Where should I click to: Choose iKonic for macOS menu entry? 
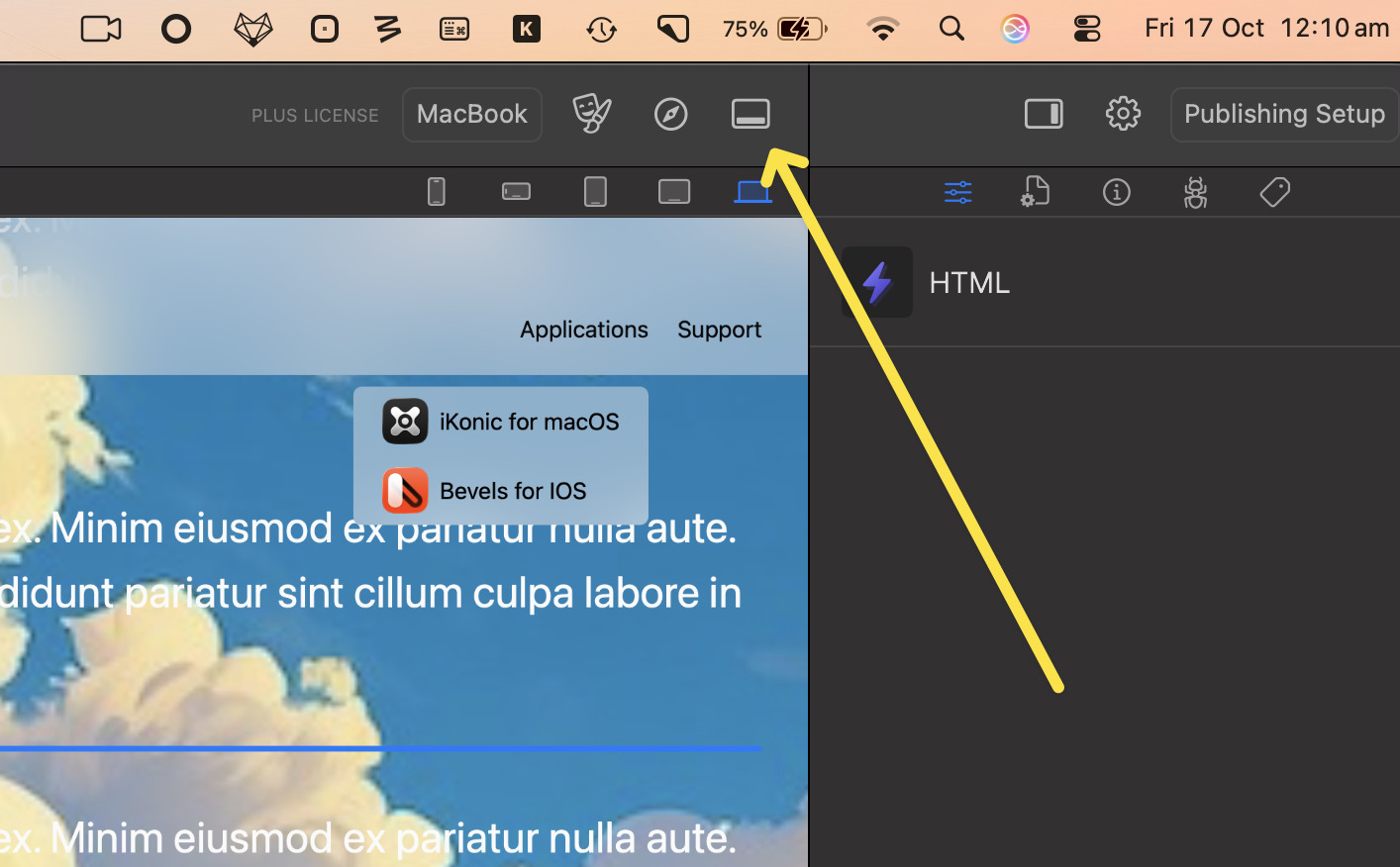[x=501, y=422]
